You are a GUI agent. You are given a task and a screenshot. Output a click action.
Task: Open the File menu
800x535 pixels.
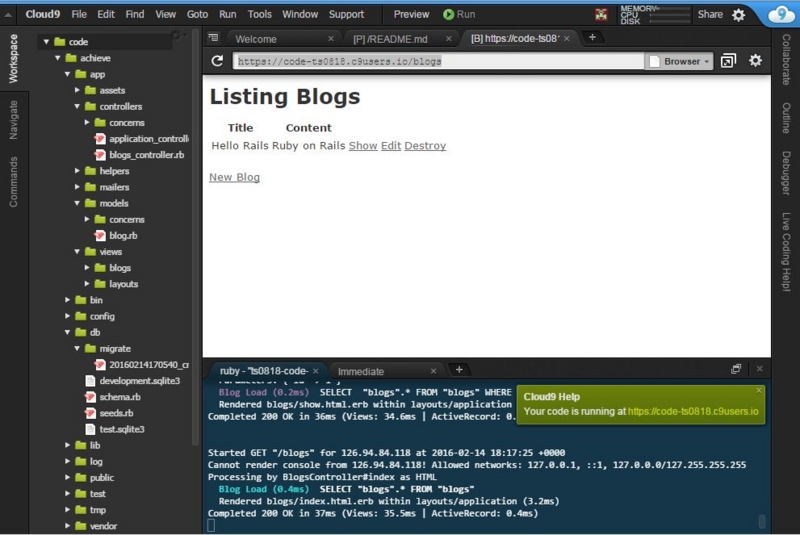79,14
